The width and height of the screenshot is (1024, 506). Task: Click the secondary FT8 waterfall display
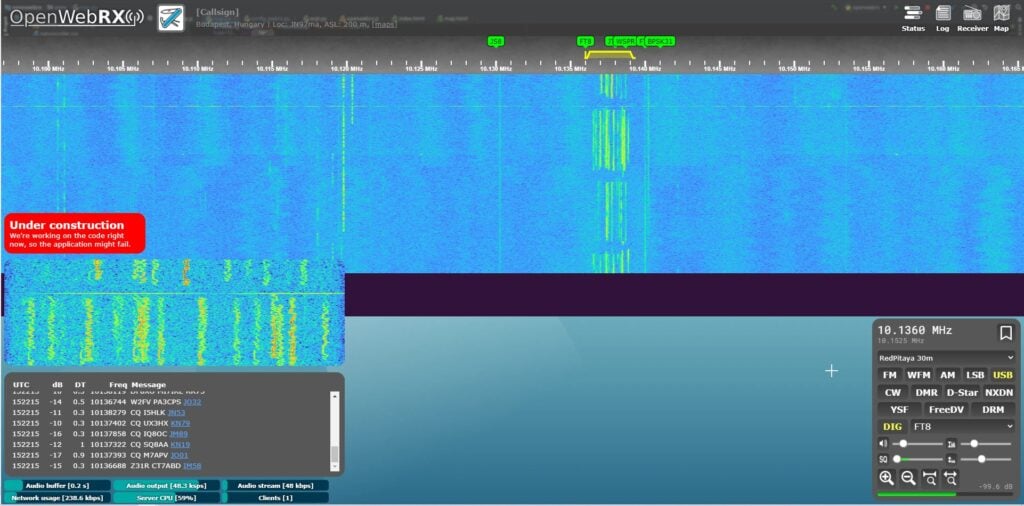pyautogui.click(x=174, y=312)
